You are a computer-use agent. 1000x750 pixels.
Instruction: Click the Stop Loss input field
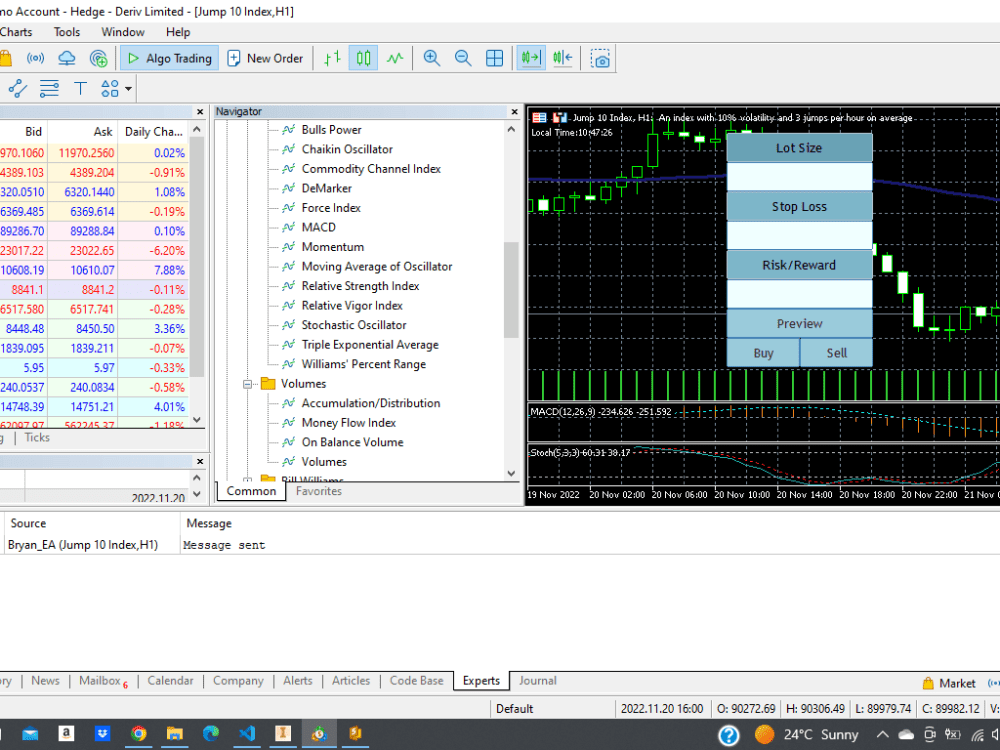tap(799, 235)
